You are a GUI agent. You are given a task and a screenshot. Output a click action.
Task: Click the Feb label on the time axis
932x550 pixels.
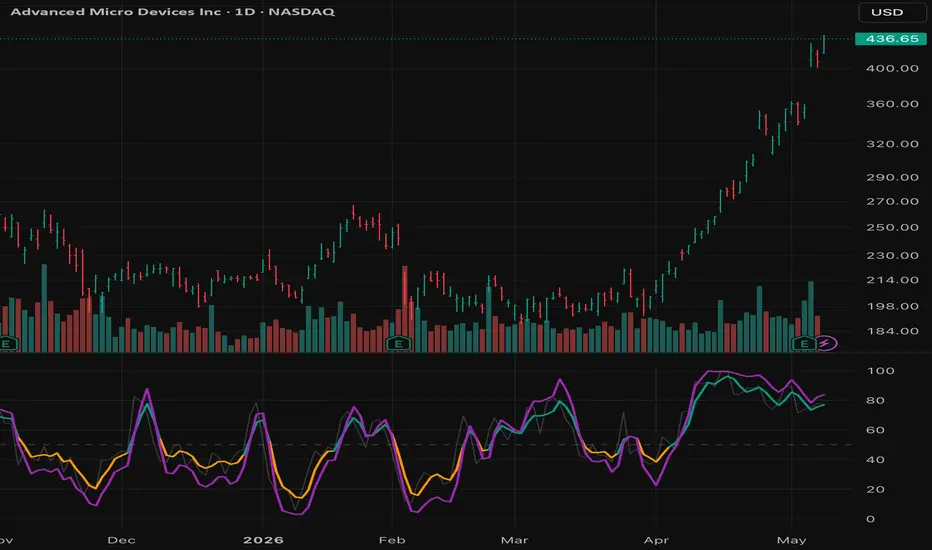pyautogui.click(x=392, y=540)
